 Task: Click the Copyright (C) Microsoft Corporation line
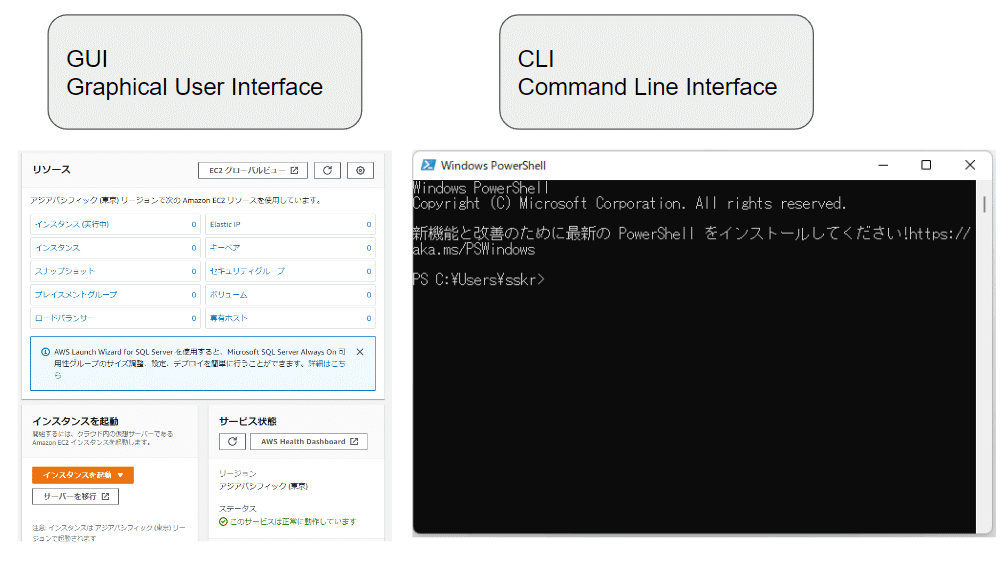629,204
